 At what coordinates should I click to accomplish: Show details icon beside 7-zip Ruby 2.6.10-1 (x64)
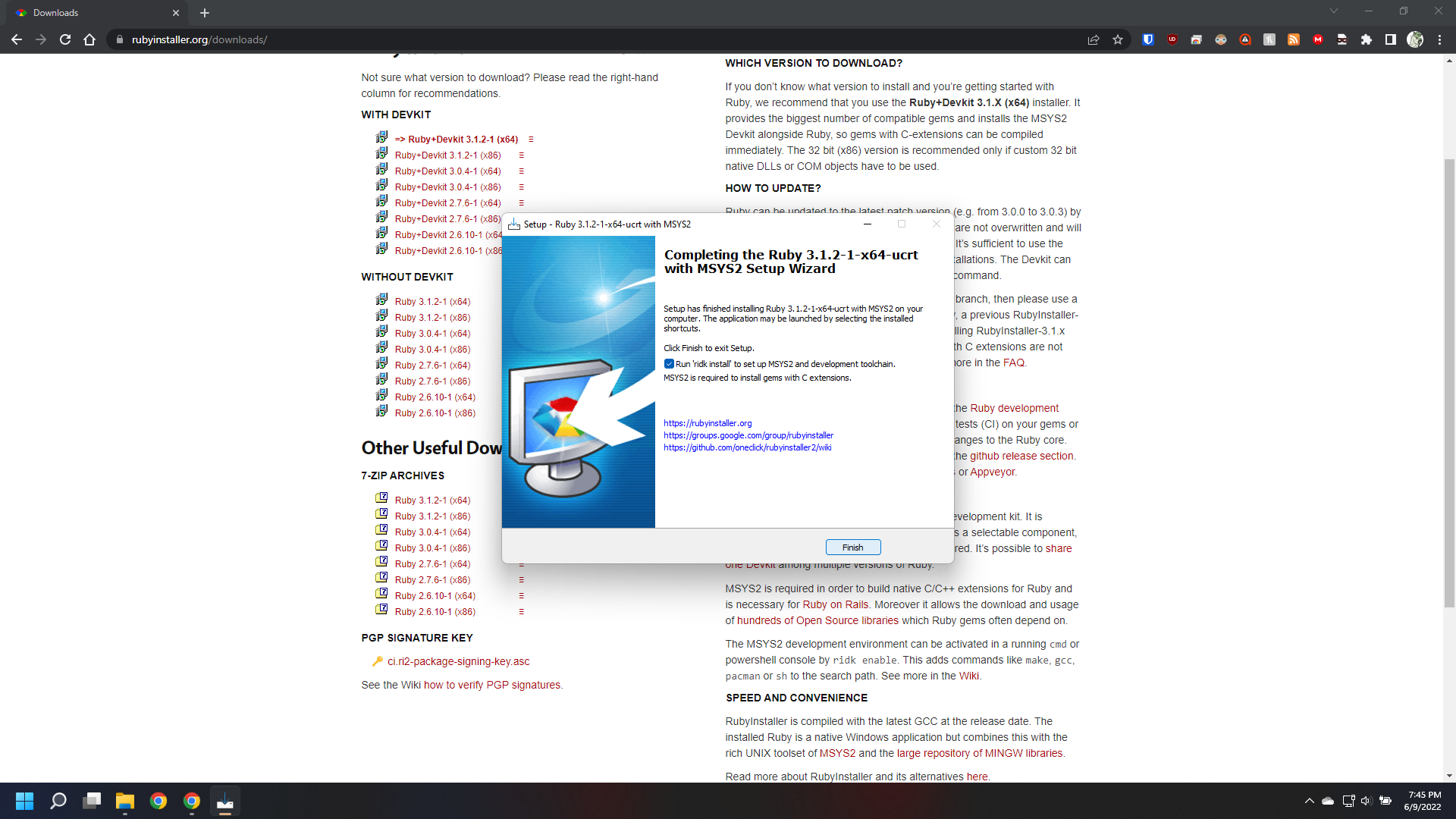(x=521, y=596)
